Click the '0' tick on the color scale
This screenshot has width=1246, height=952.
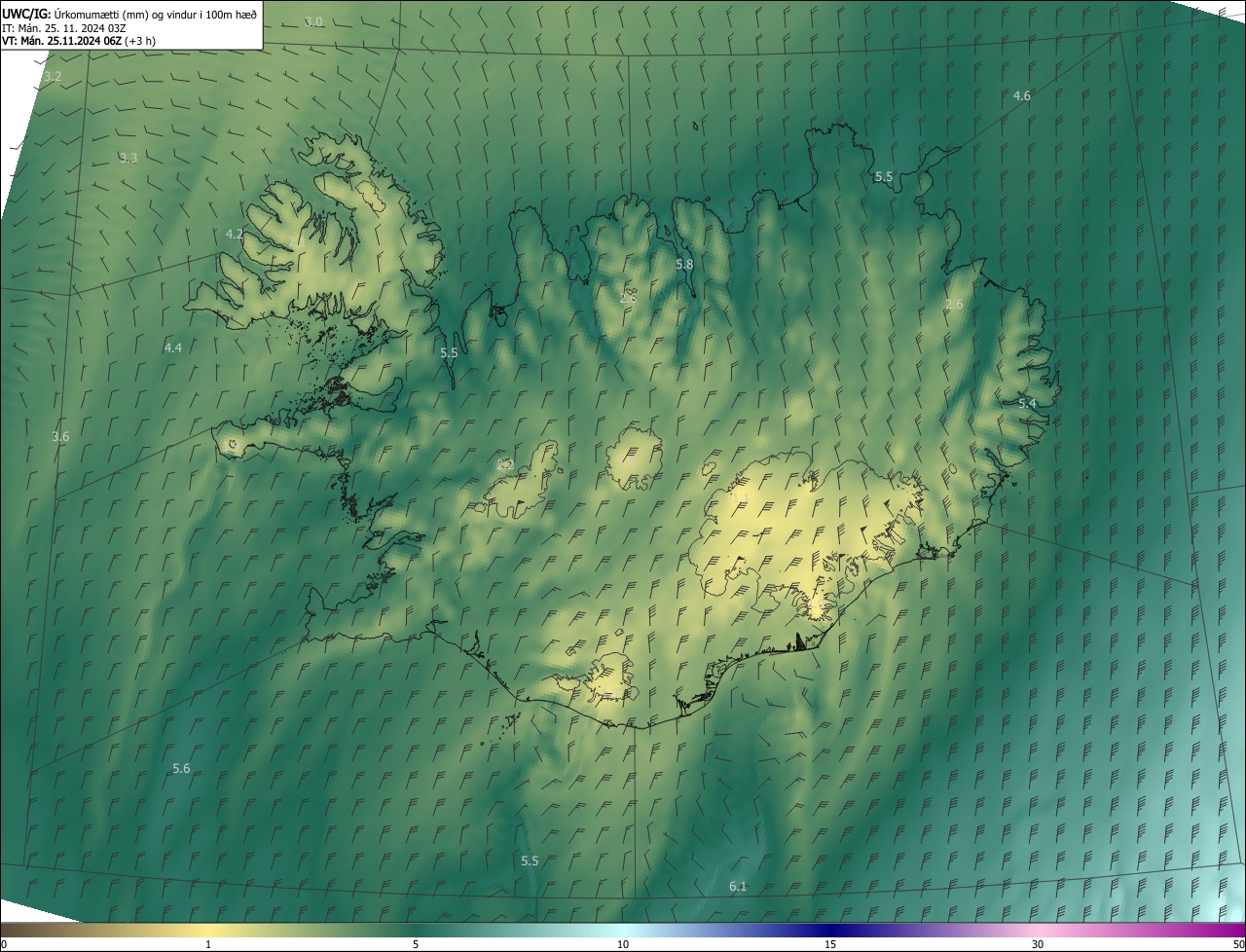click(3, 944)
